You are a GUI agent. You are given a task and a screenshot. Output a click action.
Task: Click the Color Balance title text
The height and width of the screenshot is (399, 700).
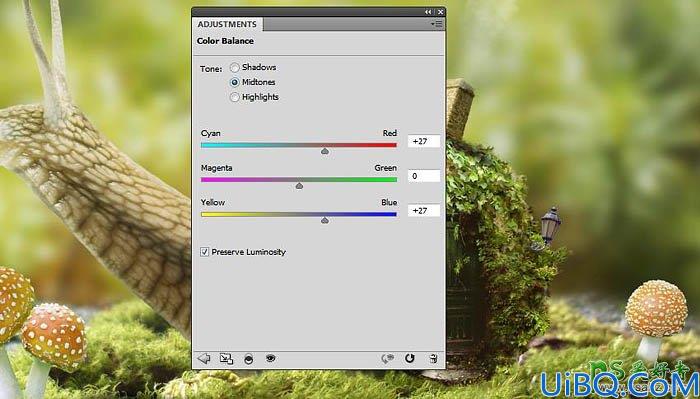(x=225, y=41)
